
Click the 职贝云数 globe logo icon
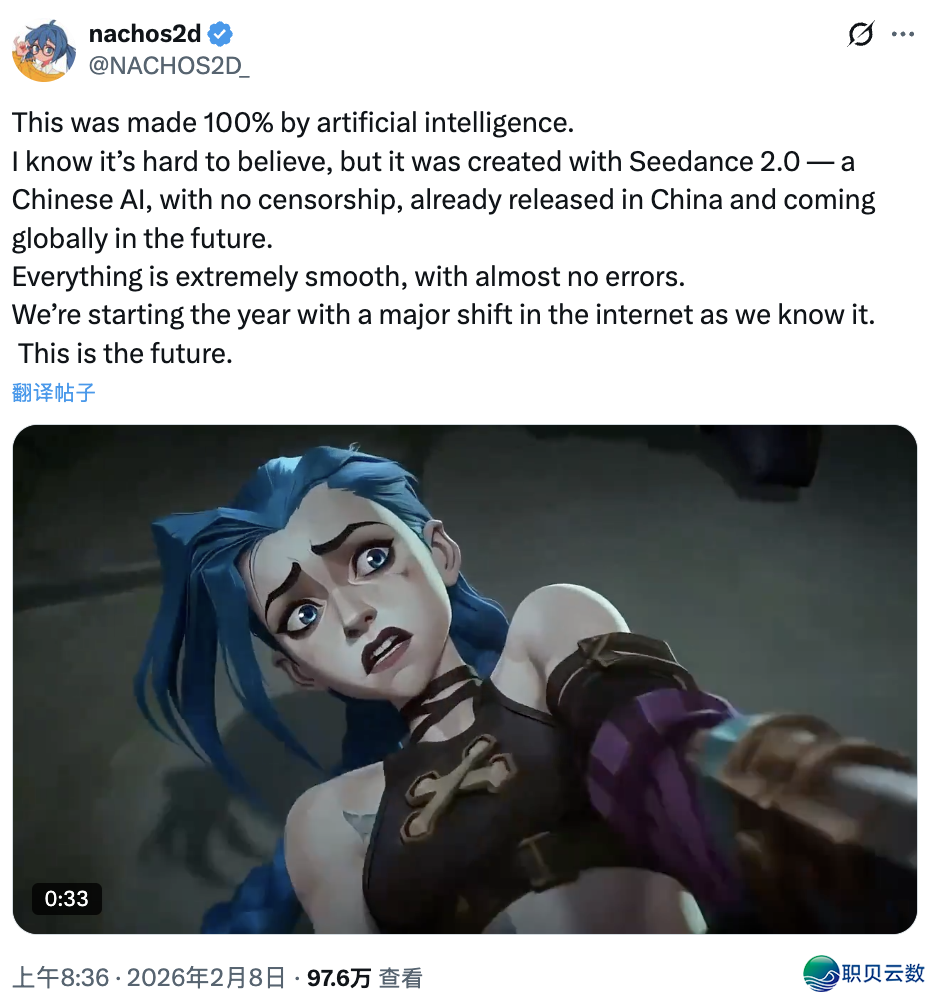point(821,973)
